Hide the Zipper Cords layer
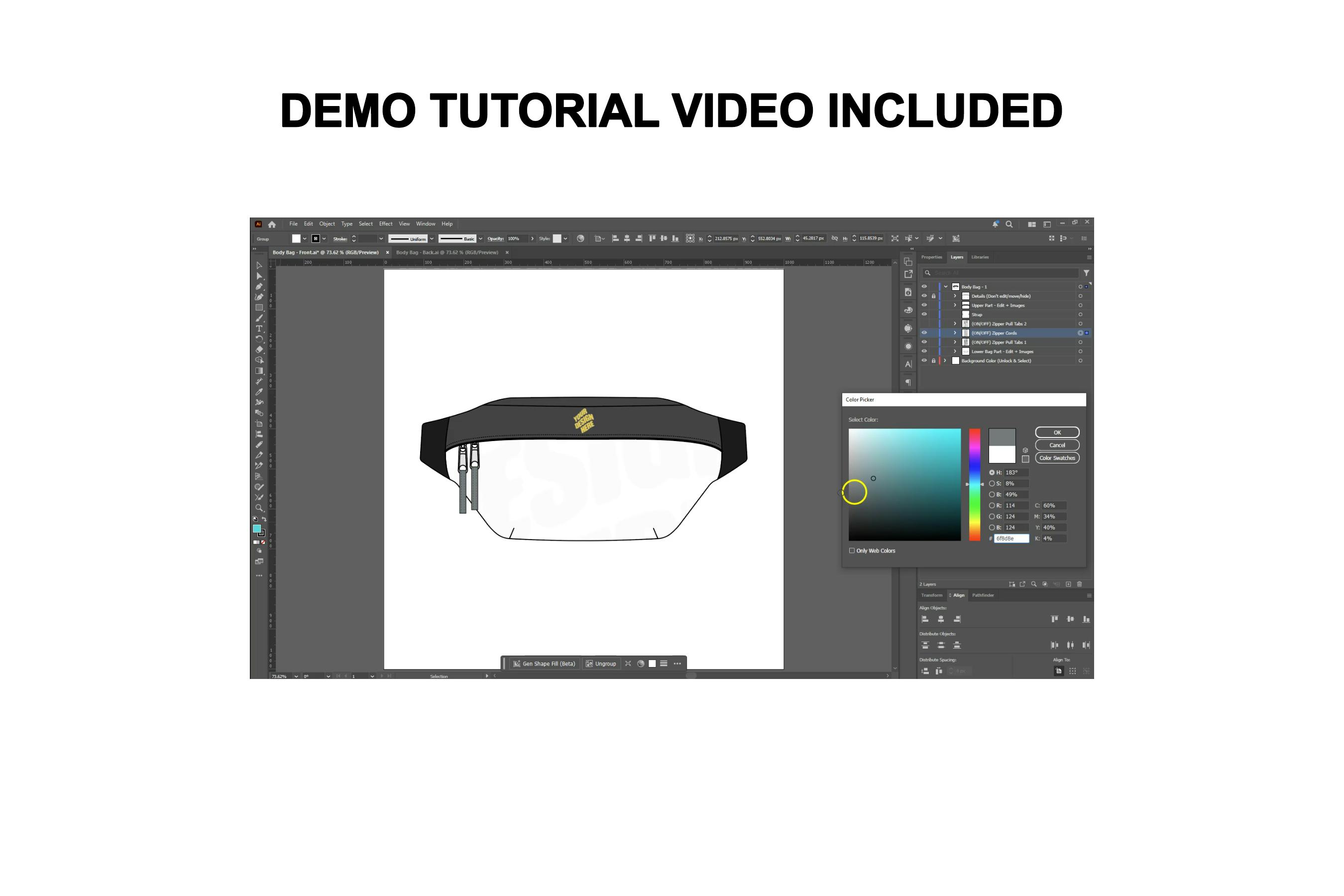Screen dimensions: 1344x896 924,333
